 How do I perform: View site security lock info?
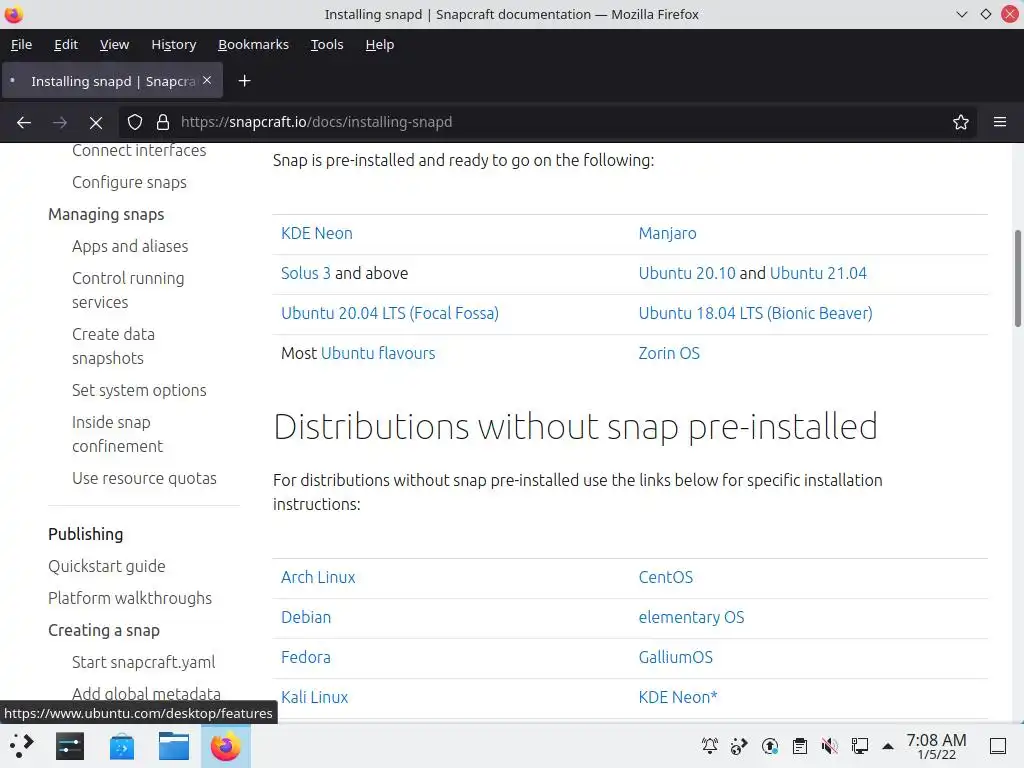163,122
